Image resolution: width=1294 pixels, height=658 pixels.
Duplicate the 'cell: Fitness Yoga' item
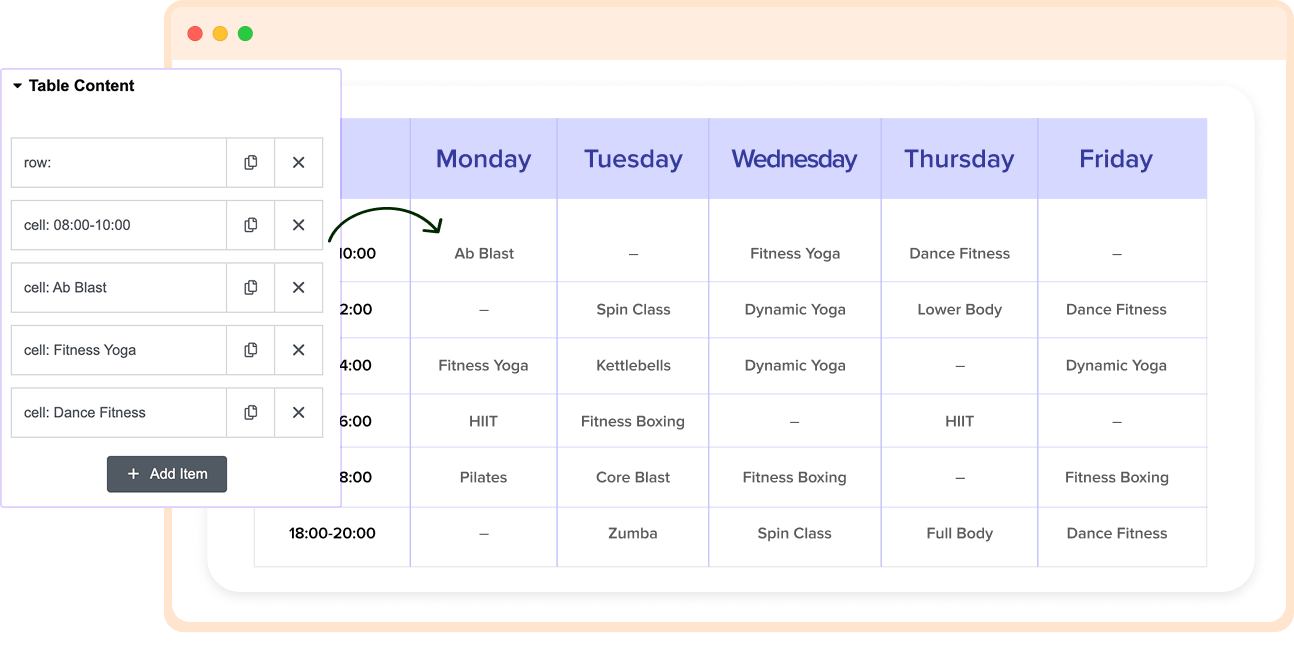click(x=251, y=350)
